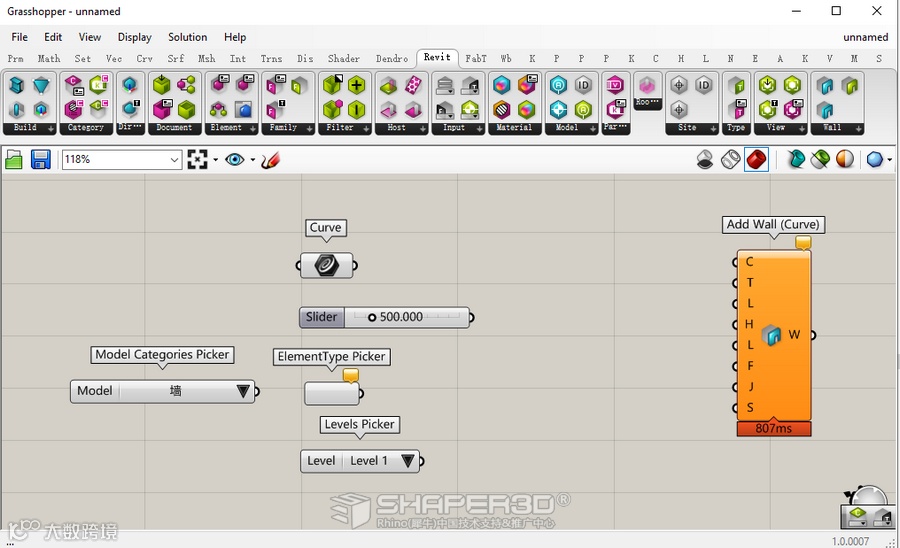
Task: Click the green T box in Type panel
Action: pyautogui.click(x=736, y=86)
